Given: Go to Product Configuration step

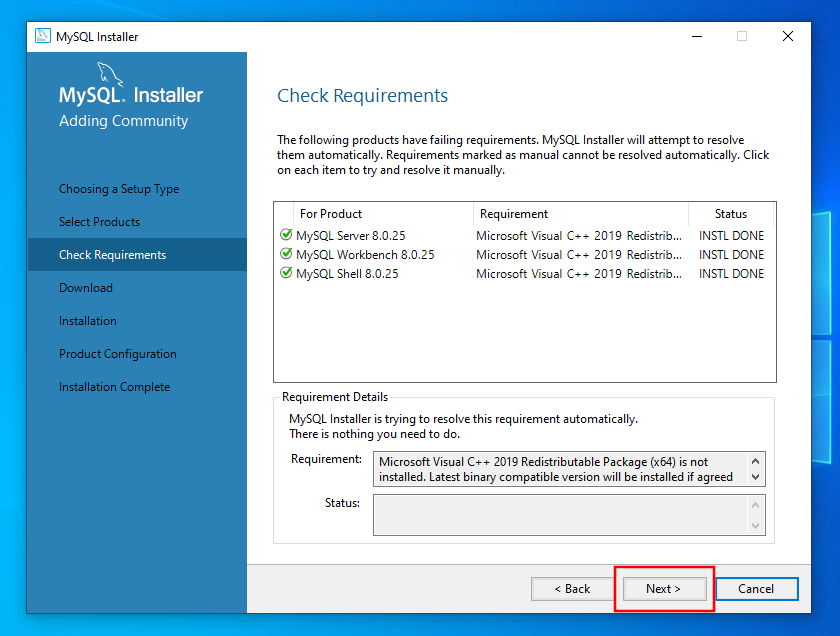Looking at the screenshot, I should coord(118,354).
